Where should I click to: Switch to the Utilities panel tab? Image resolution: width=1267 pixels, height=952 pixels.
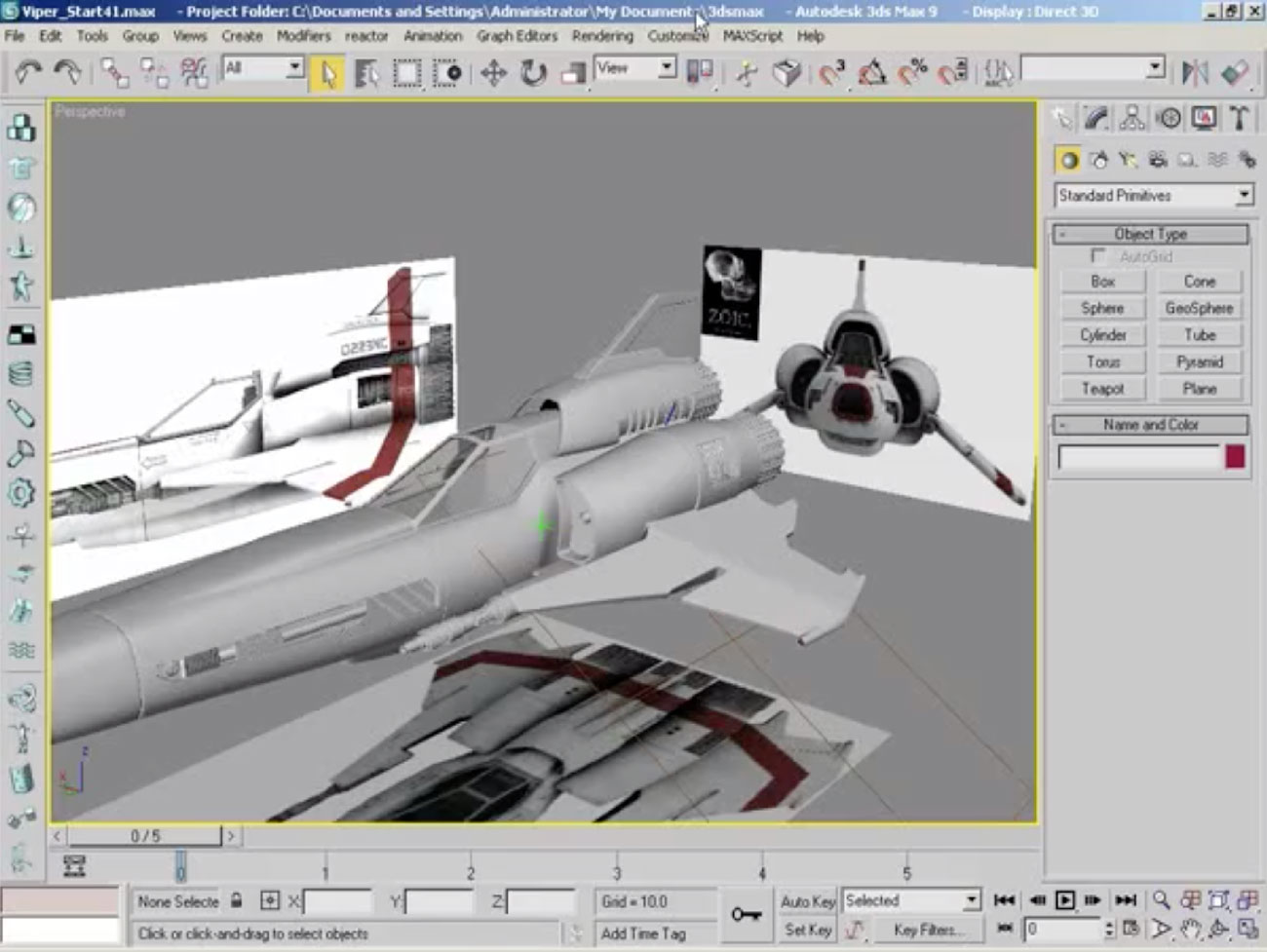(x=1239, y=119)
